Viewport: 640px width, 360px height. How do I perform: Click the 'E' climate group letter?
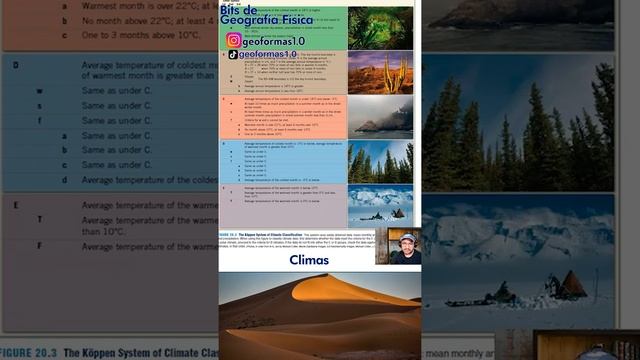pos(16,205)
